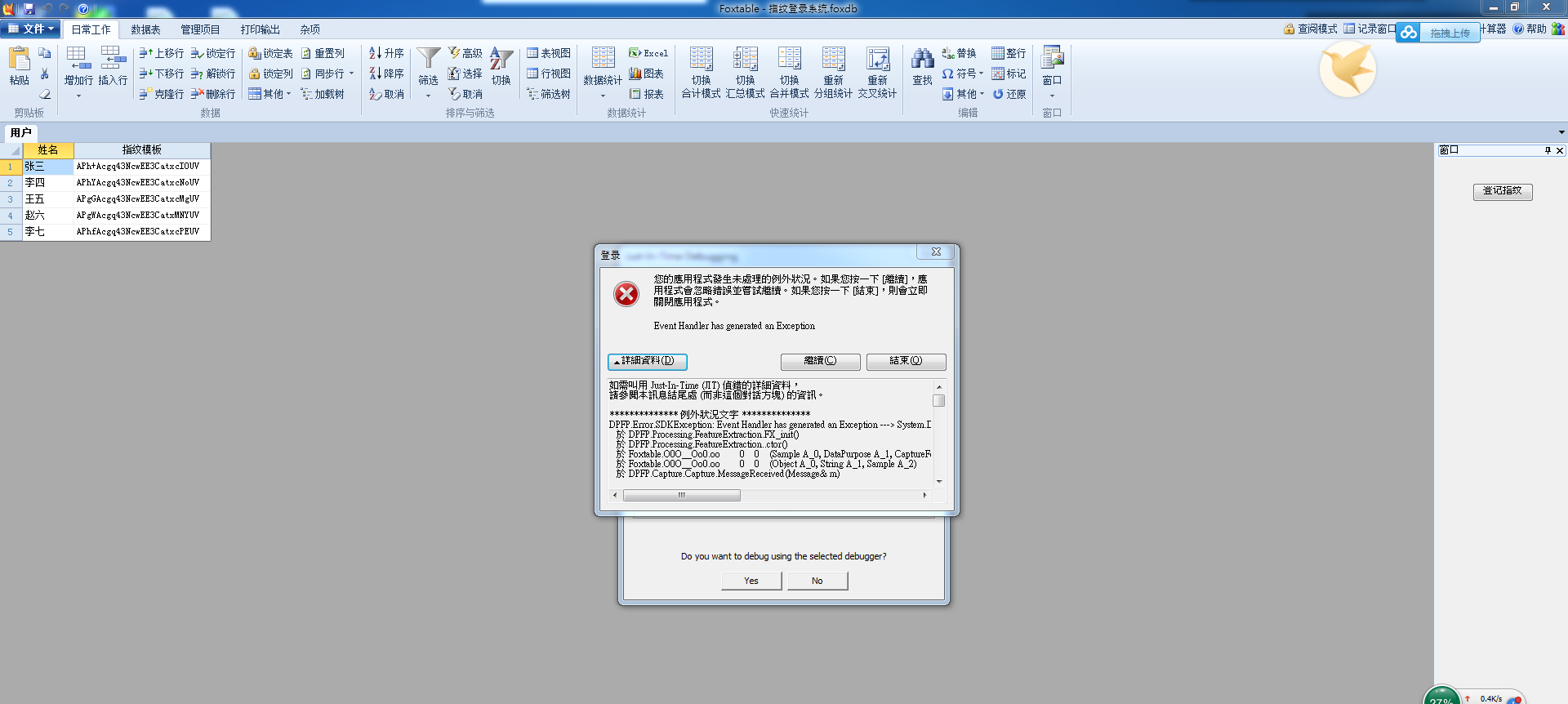This screenshot has width=1568, height=704.
Task: Reset columns with 重置列
Action: [x=323, y=53]
